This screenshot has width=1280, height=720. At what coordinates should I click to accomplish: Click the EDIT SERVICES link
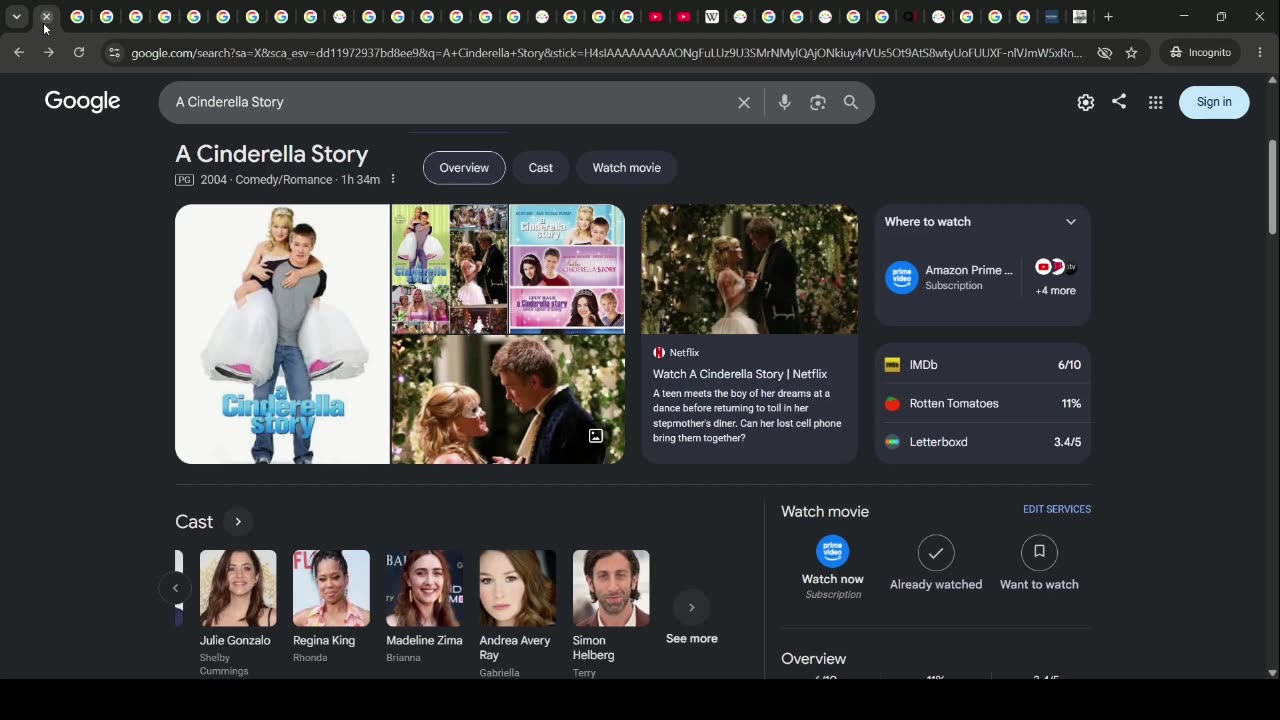click(x=1057, y=510)
